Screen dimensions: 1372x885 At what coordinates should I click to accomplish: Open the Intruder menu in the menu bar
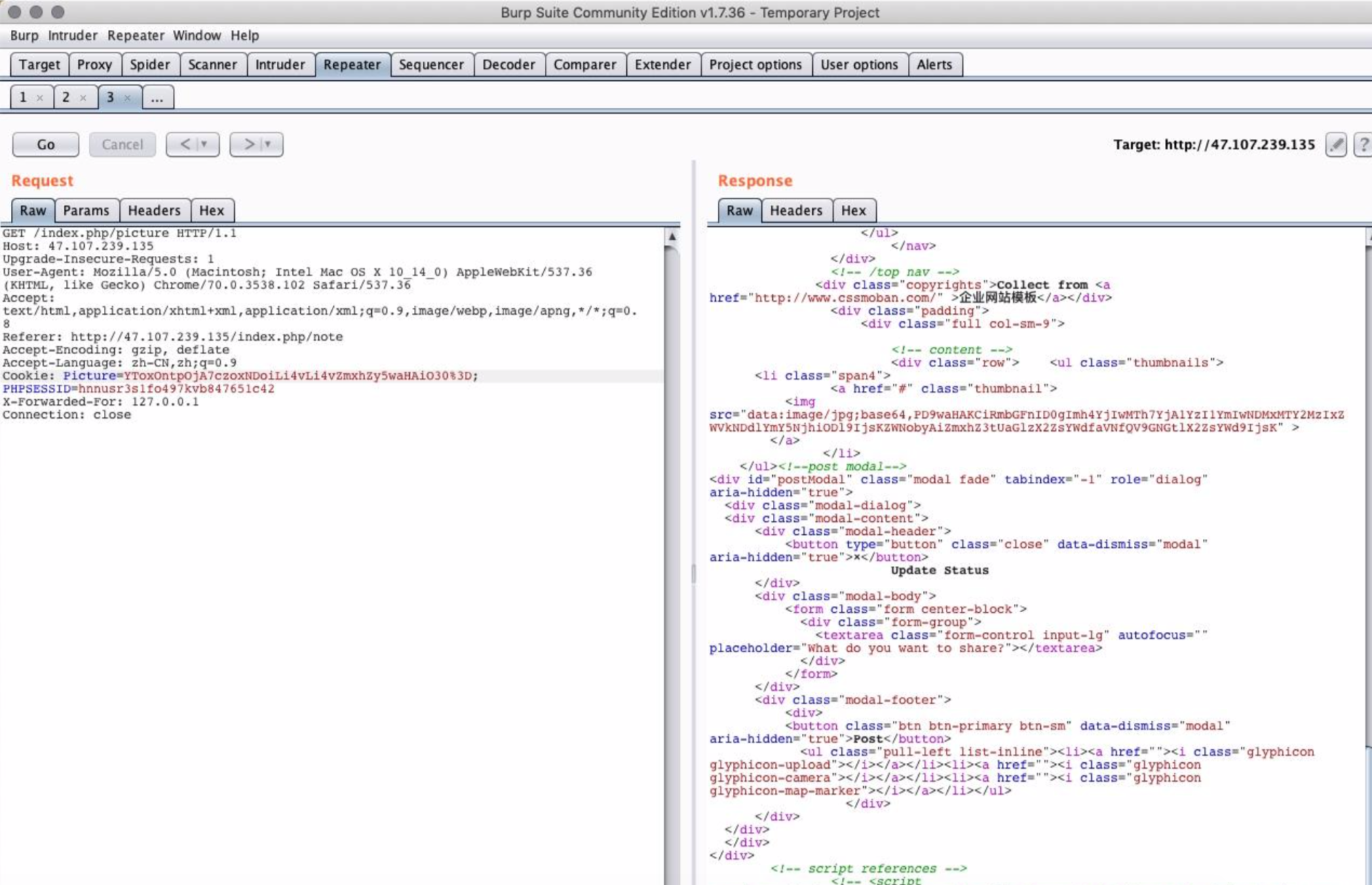tap(72, 35)
